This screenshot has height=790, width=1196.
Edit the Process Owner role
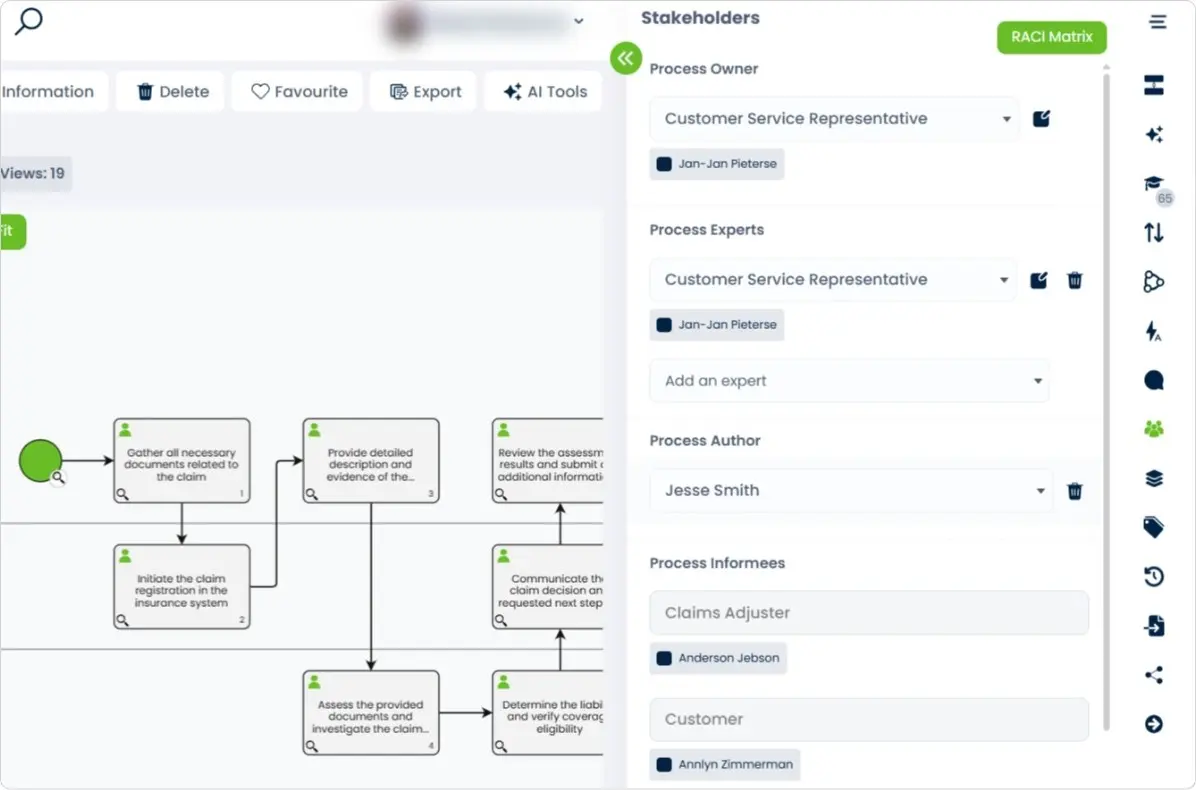pos(1041,119)
